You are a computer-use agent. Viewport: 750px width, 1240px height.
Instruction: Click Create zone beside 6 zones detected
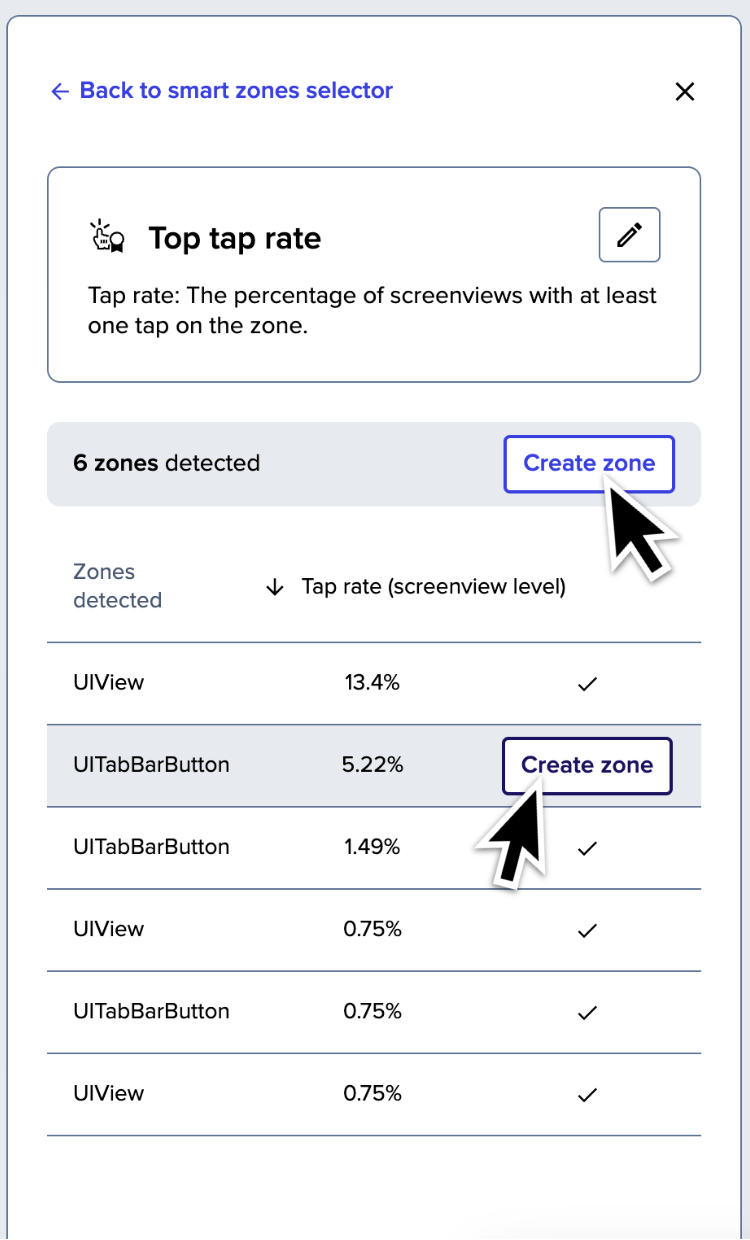pos(589,464)
